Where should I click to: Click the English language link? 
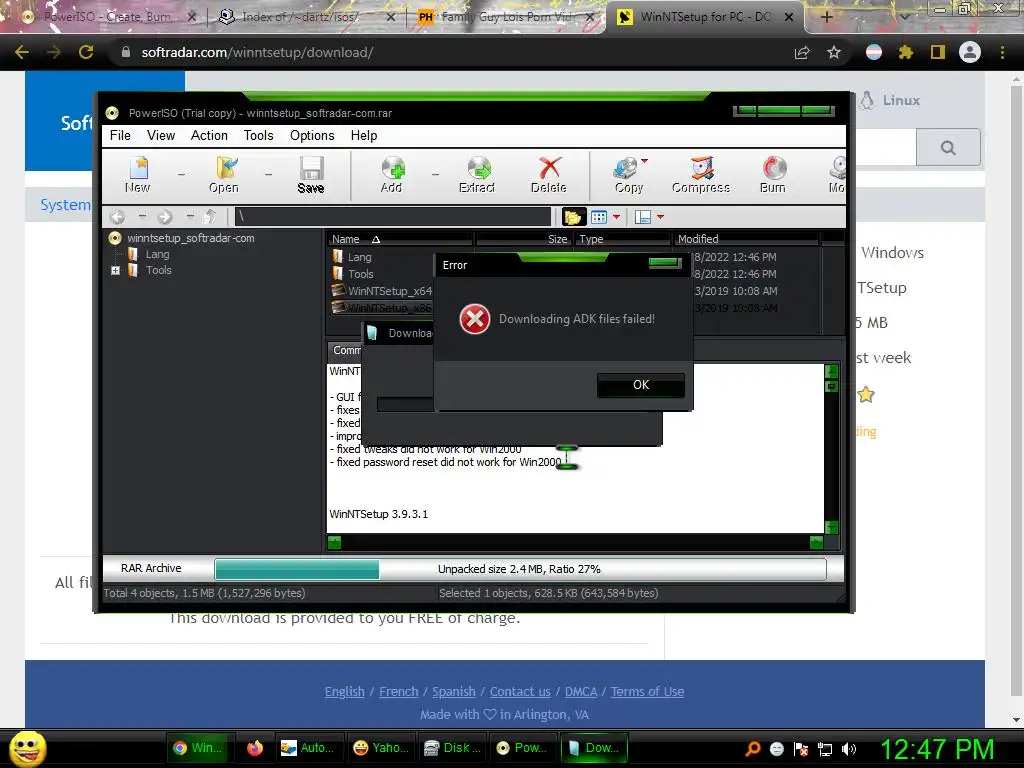344,692
